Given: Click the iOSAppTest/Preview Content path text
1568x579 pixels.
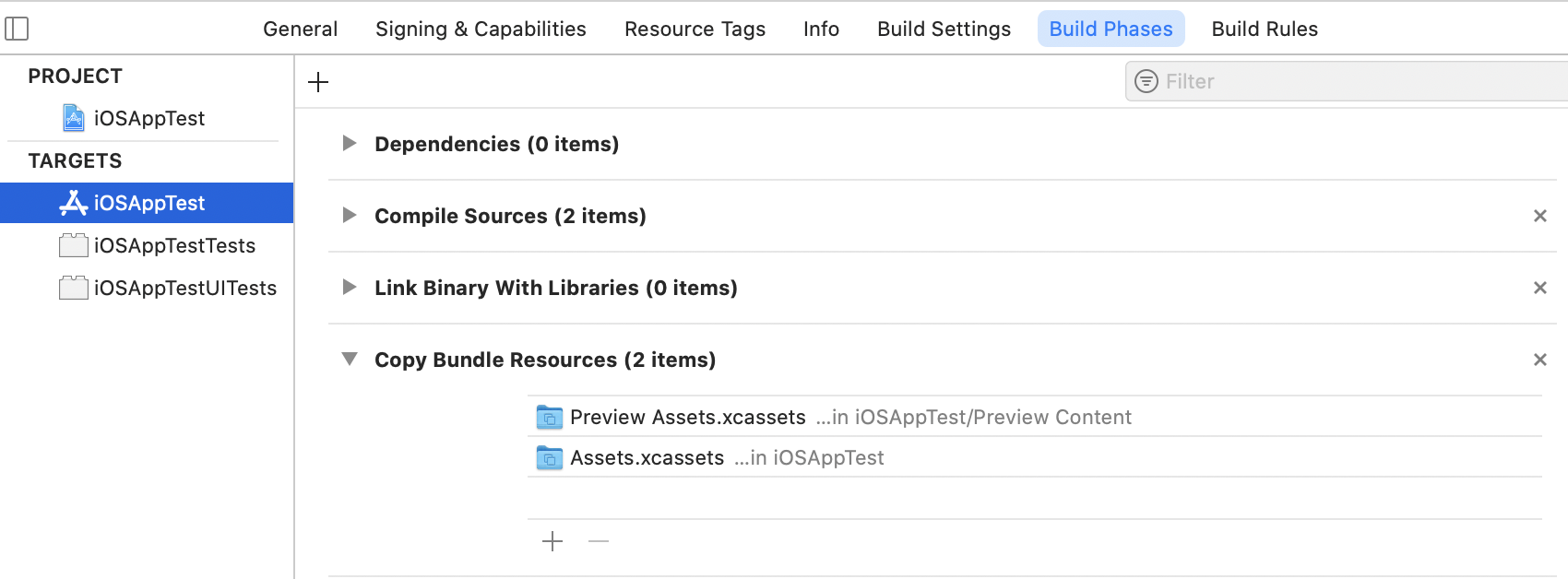Looking at the screenshot, I should click(973, 418).
